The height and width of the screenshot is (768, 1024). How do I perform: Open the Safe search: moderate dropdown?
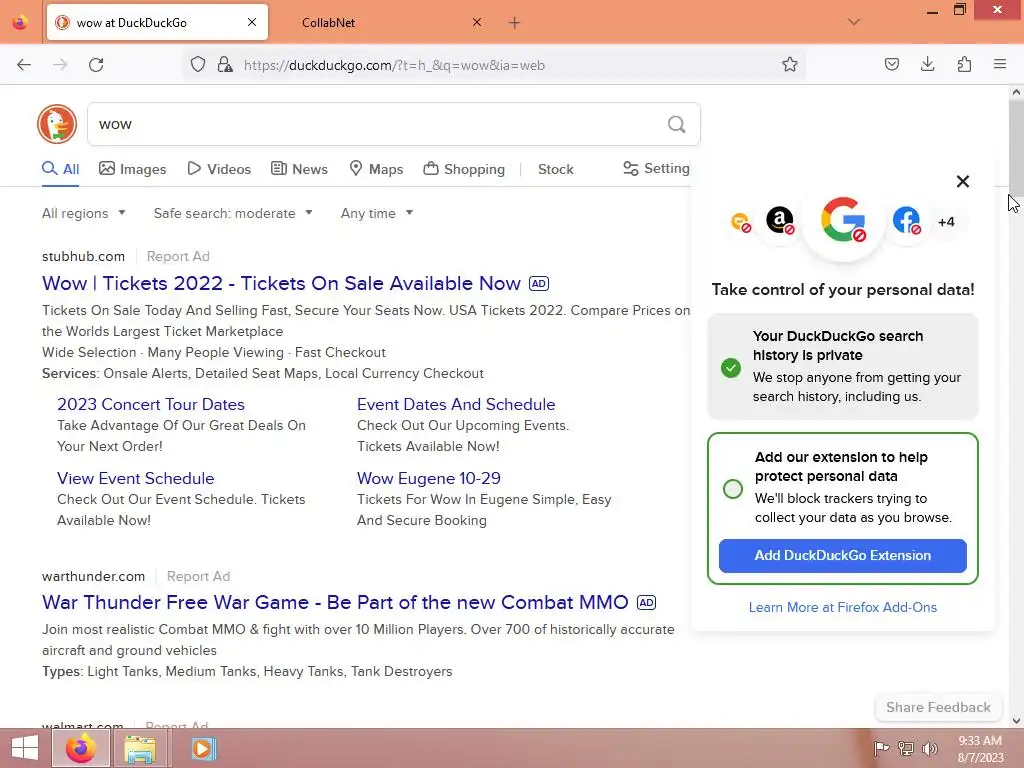tap(233, 214)
